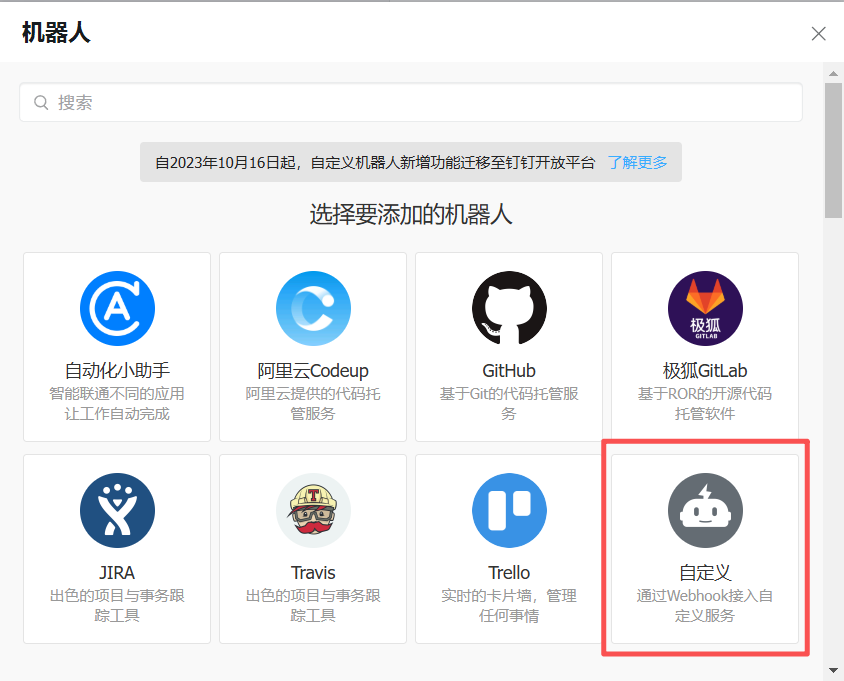Click 基于Git的代码托管服务 description
Viewport: 844px width, 681px height.
coord(509,404)
